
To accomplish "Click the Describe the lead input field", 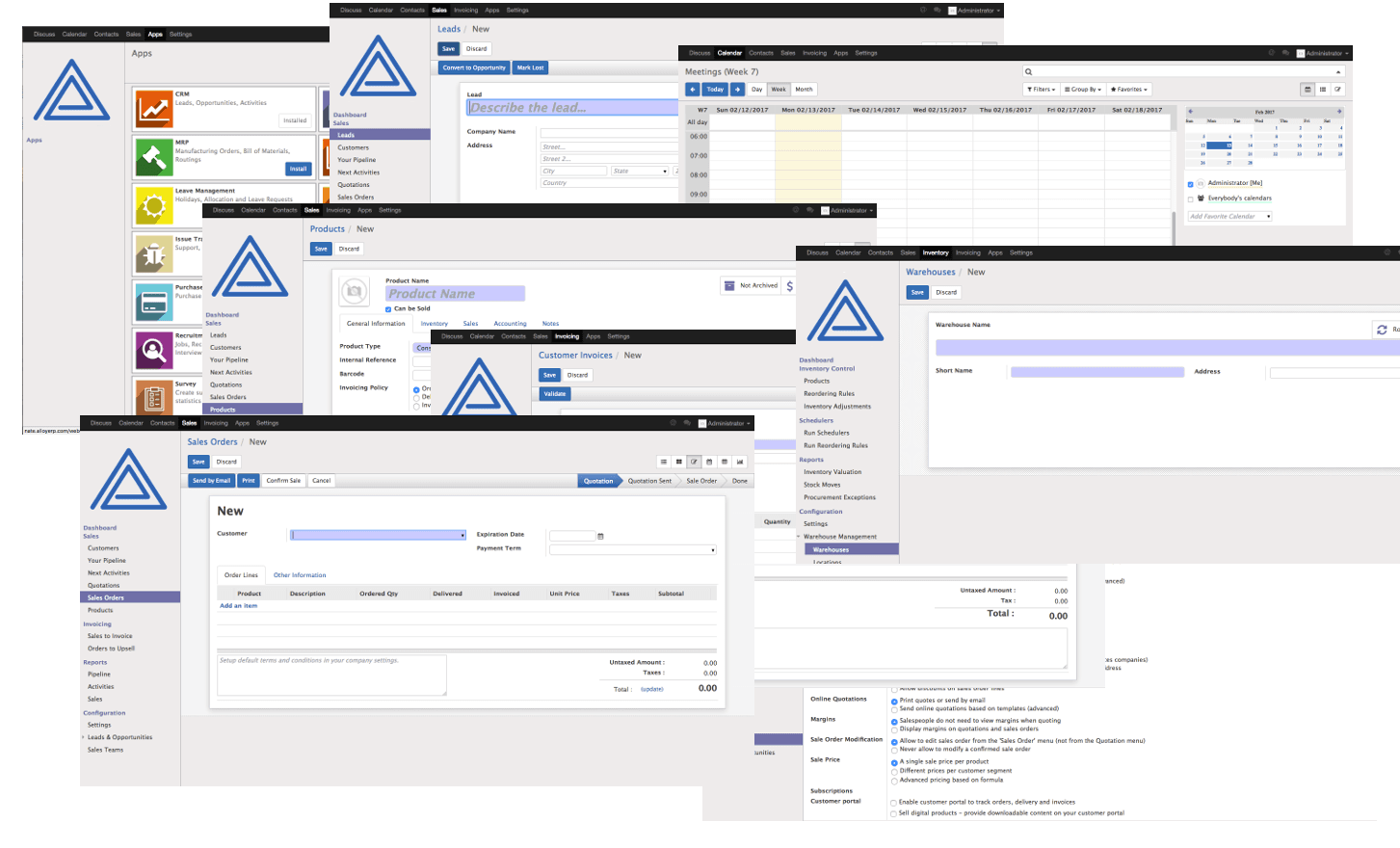I will click(x=572, y=108).
